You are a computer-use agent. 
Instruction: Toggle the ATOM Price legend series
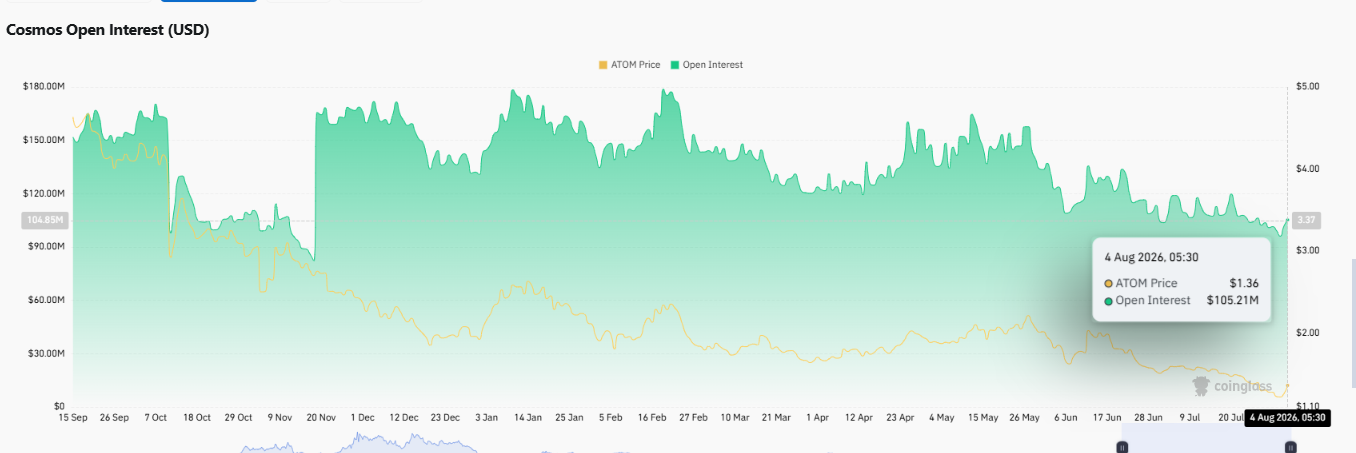click(629, 65)
